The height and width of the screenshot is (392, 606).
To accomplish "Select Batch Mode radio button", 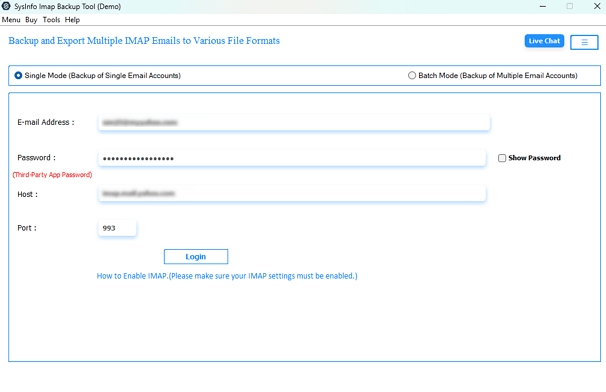I will click(x=412, y=75).
